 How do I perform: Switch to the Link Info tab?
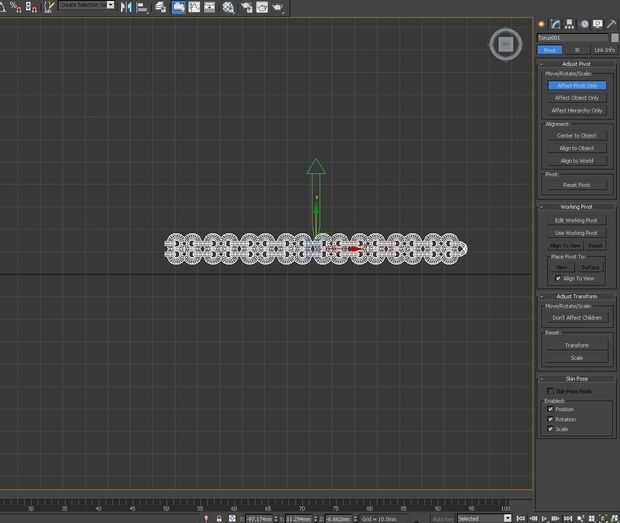tap(604, 49)
